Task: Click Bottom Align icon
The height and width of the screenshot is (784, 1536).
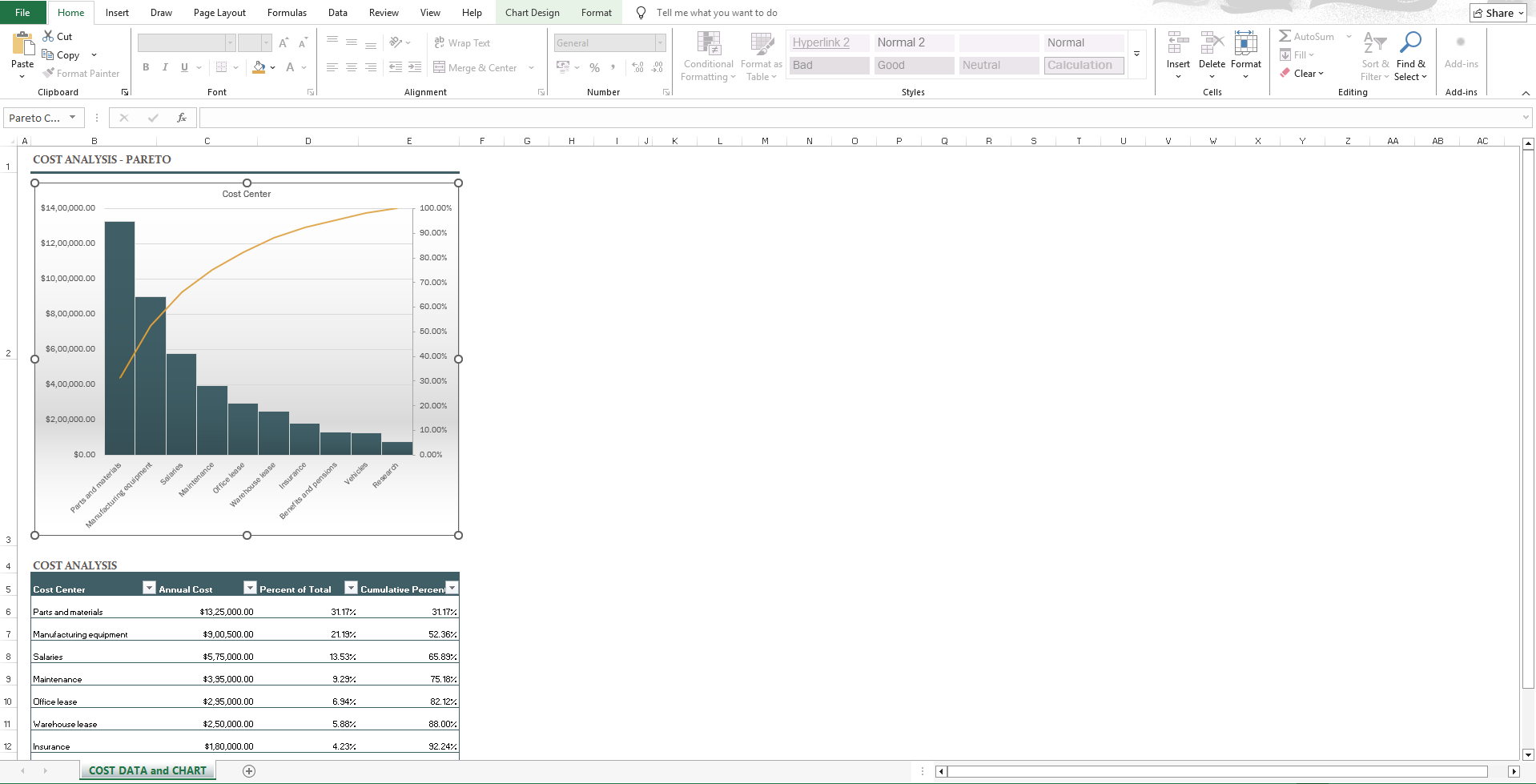Action: (371, 42)
